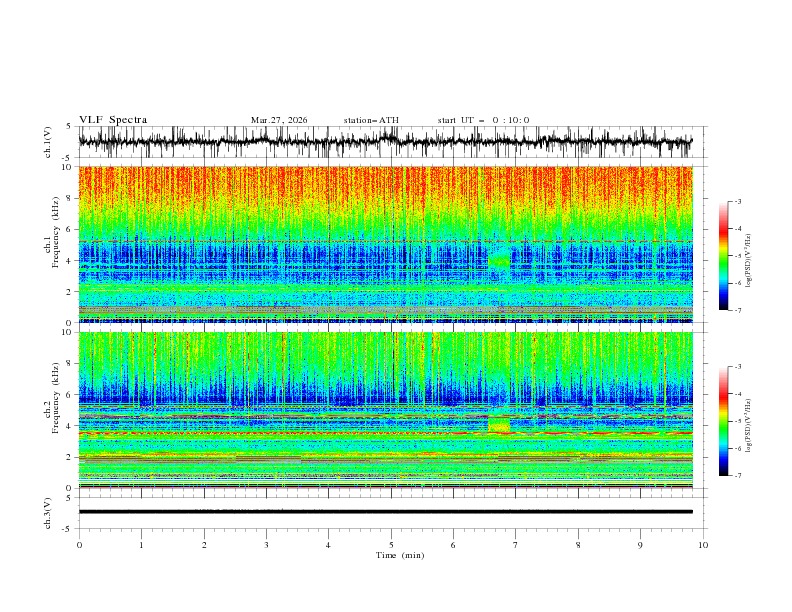Click the '-7' label on ch.2 colorbar

coord(737,476)
